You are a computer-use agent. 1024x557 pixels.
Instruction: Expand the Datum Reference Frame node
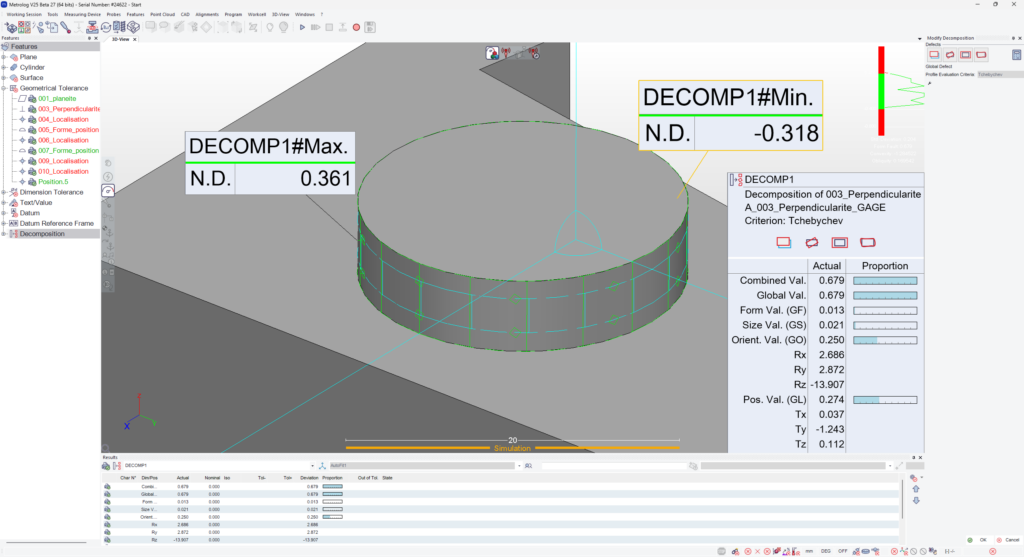click(4, 223)
